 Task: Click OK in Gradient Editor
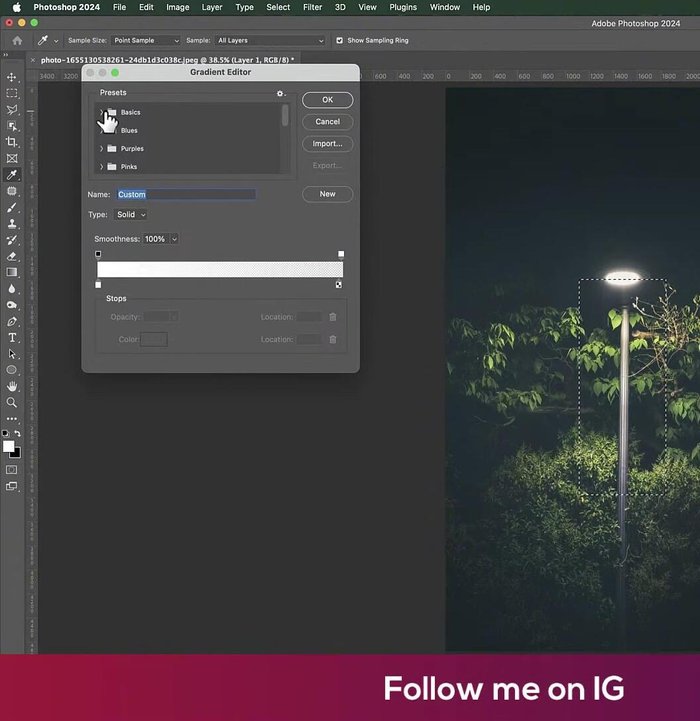coord(327,100)
